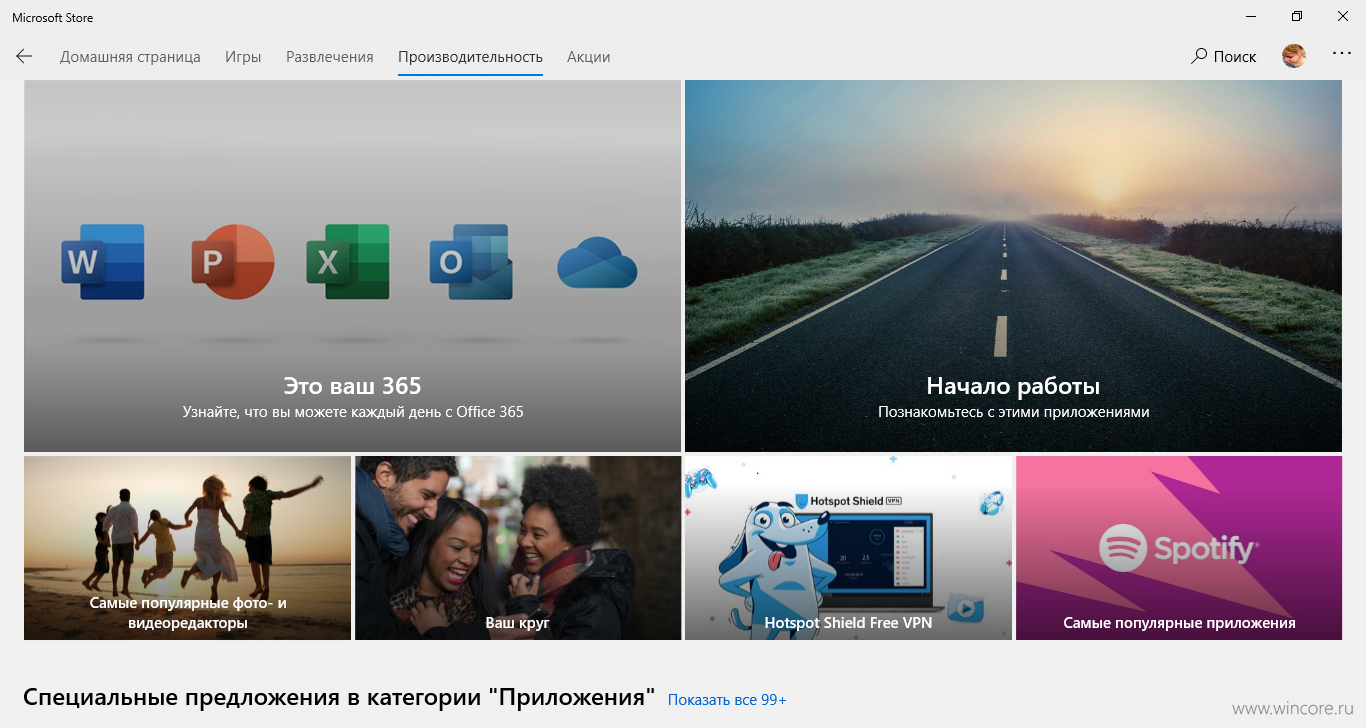Switch to Развлечения tab
Screen dimensions: 1366x728
pyautogui.click(x=330, y=57)
